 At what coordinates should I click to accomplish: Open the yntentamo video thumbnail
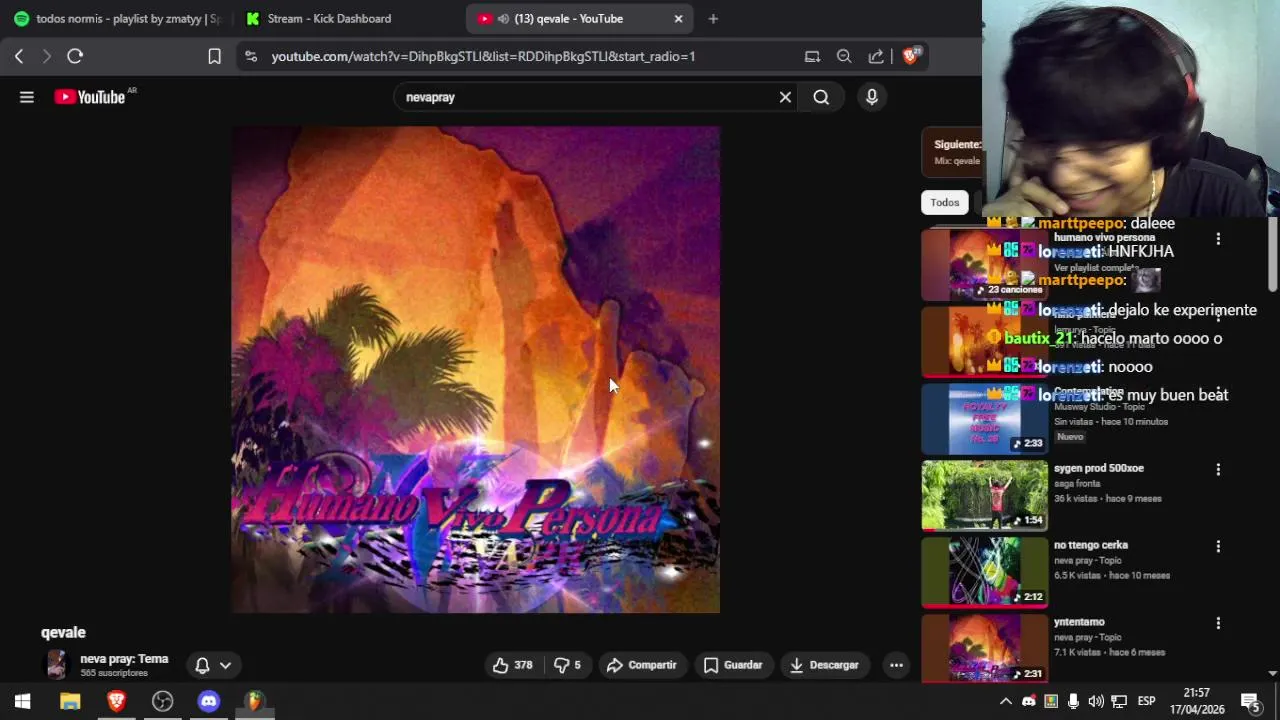pos(985,648)
